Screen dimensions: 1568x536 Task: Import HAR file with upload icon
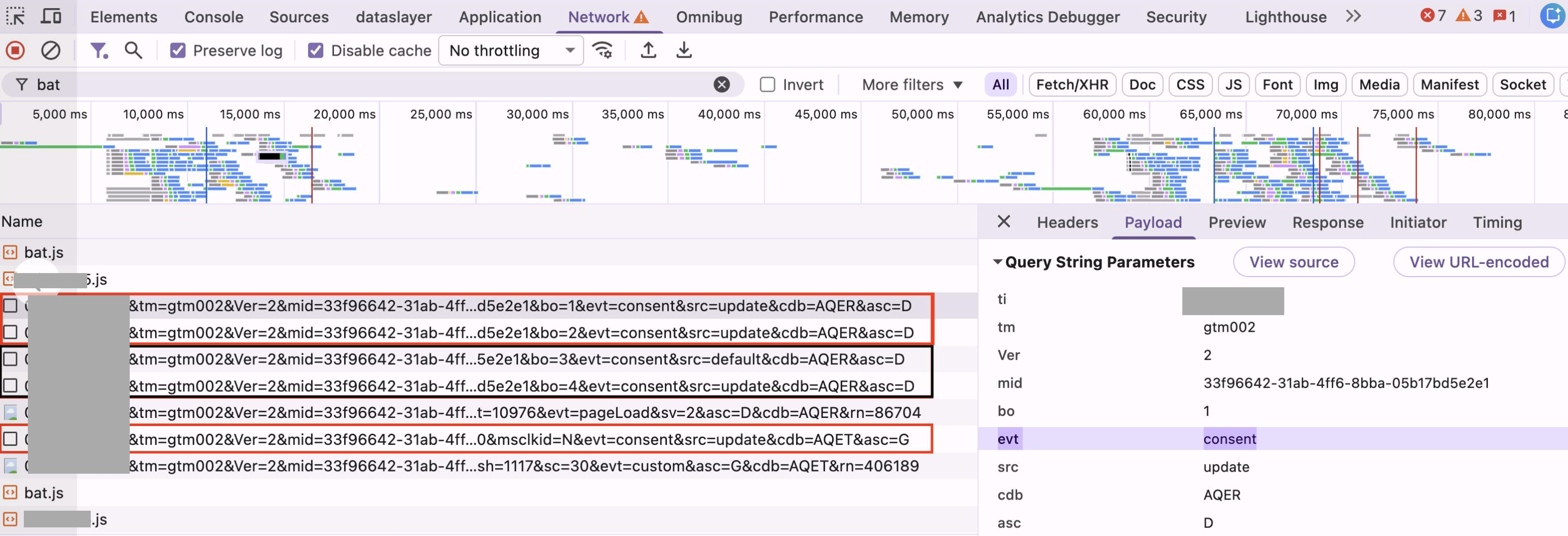coord(648,50)
